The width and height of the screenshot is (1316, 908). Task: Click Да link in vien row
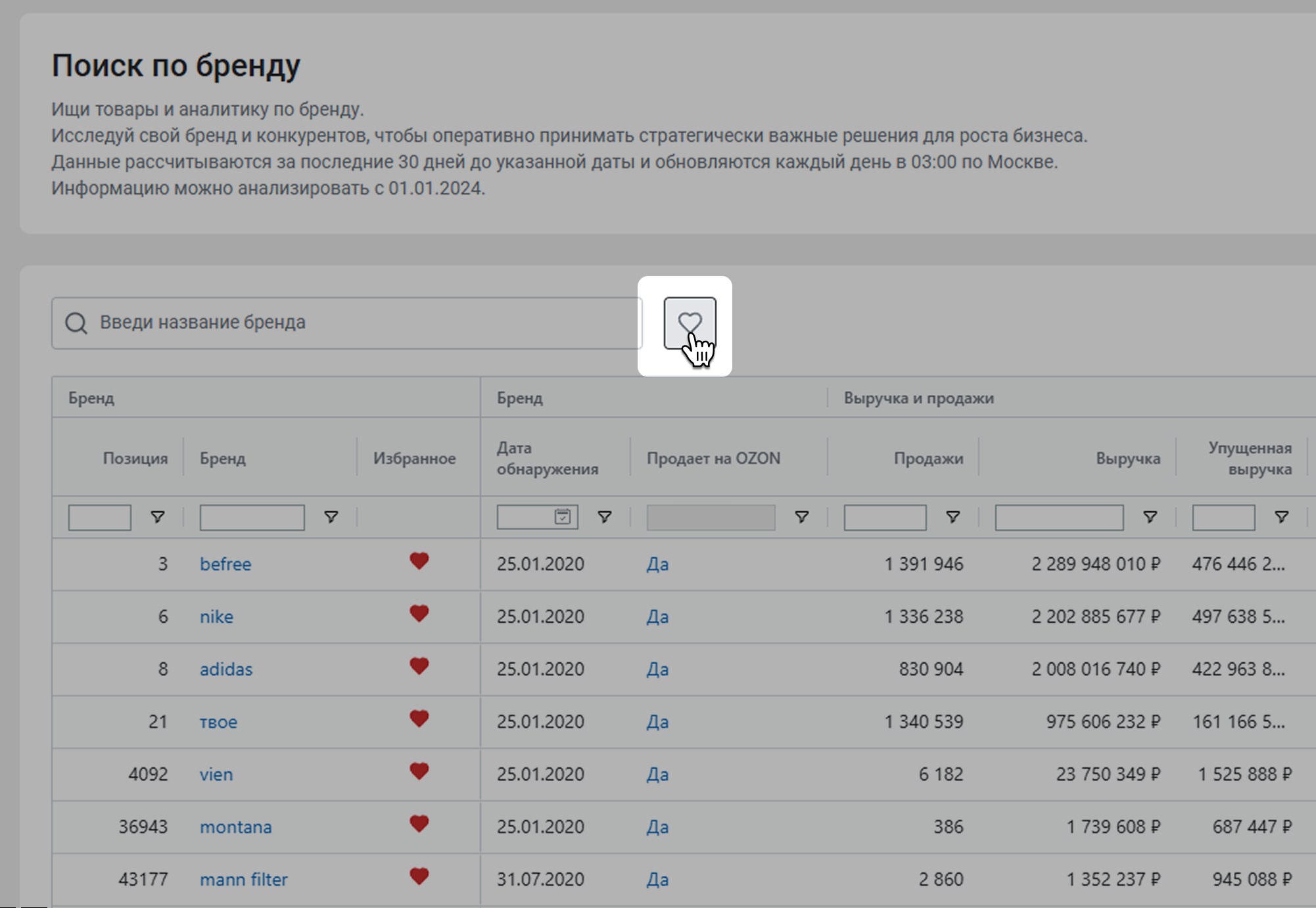(657, 774)
